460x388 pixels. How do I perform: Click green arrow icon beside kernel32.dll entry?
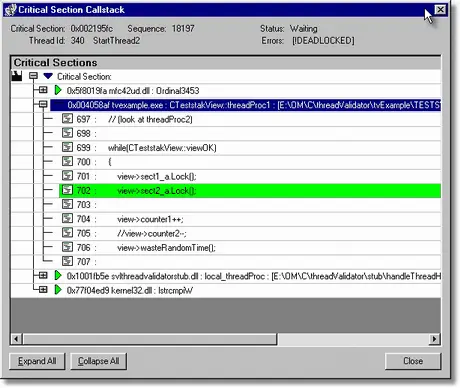click(x=58, y=290)
